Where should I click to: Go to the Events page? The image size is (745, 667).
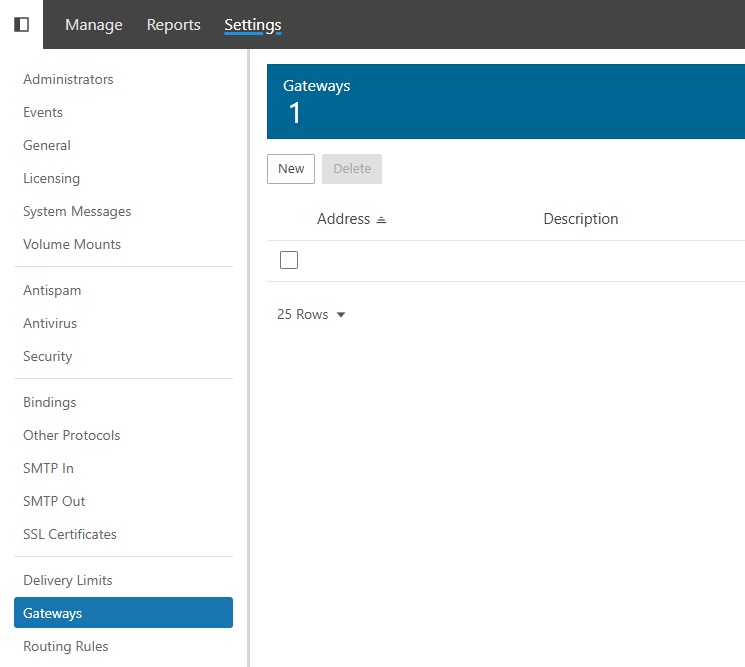pyautogui.click(x=43, y=113)
